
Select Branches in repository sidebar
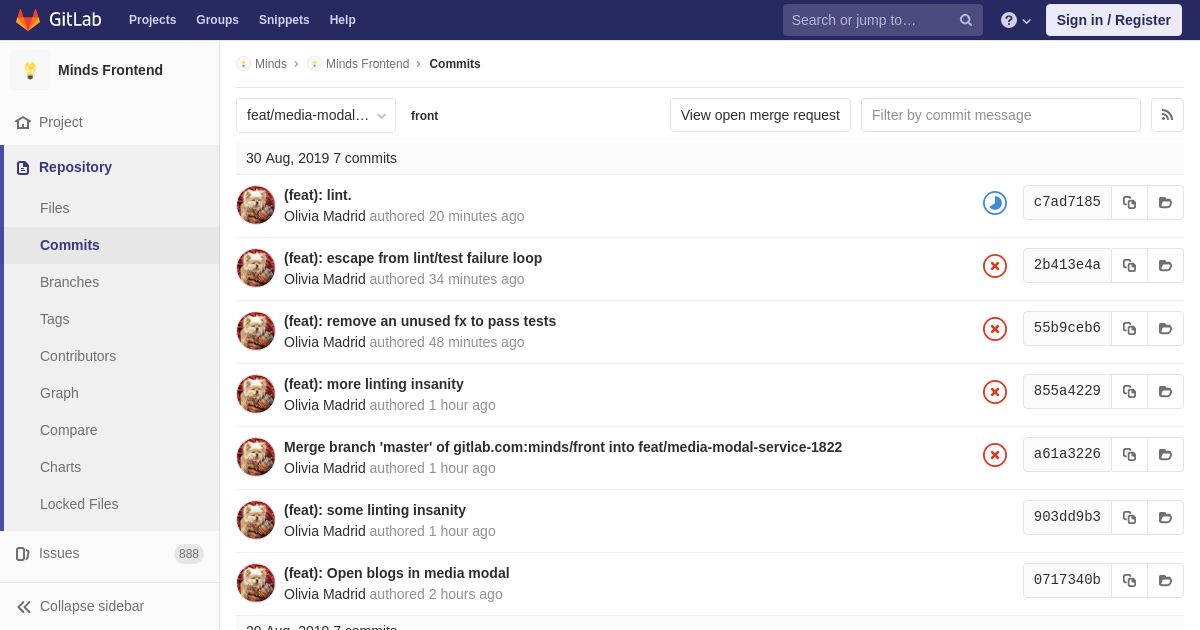pos(70,282)
